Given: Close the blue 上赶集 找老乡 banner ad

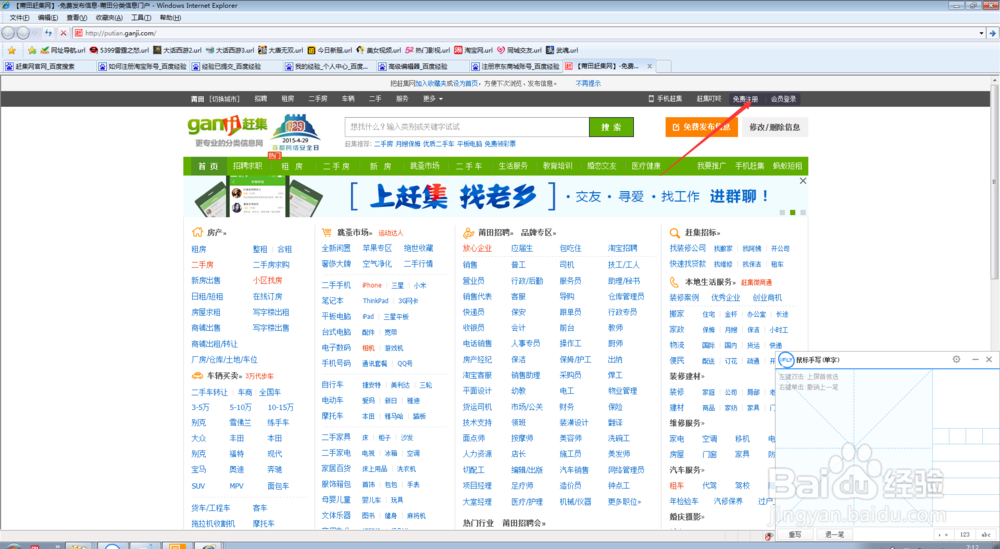Looking at the screenshot, I should point(803,181).
